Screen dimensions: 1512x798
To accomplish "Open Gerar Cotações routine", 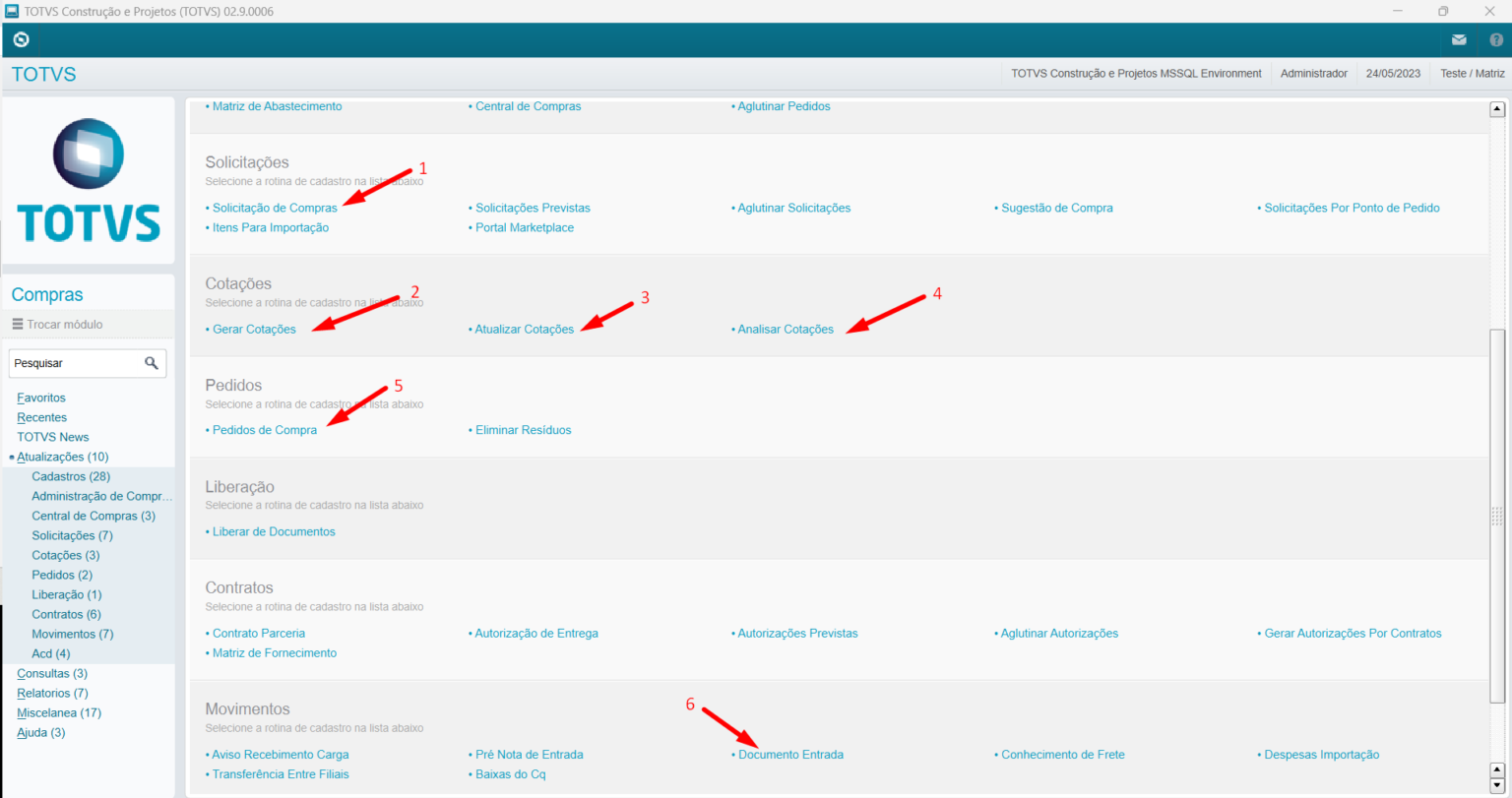I will (254, 330).
